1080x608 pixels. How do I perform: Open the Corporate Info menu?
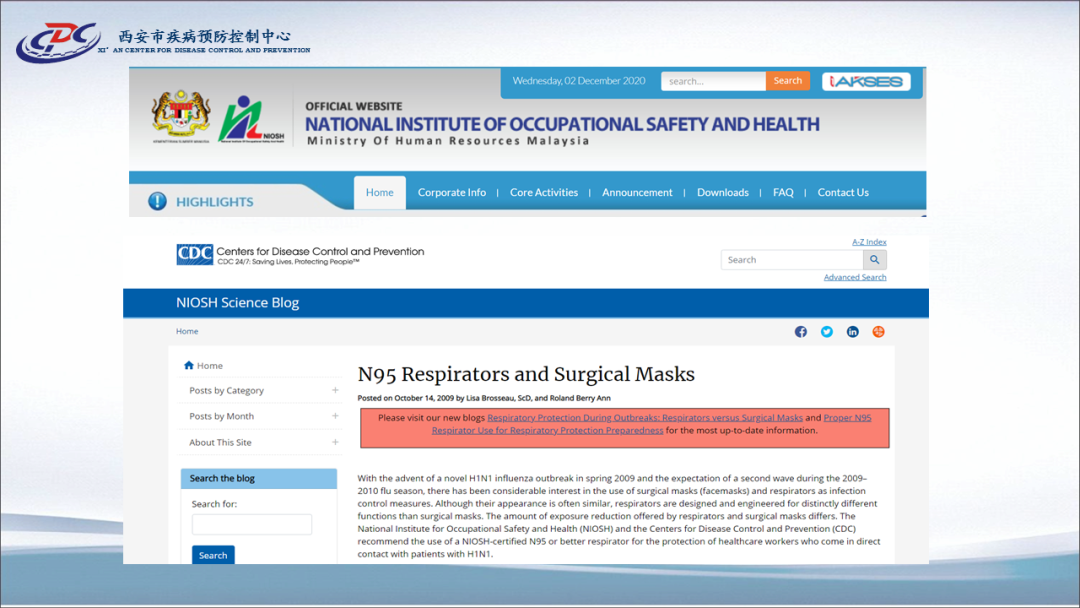point(452,193)
